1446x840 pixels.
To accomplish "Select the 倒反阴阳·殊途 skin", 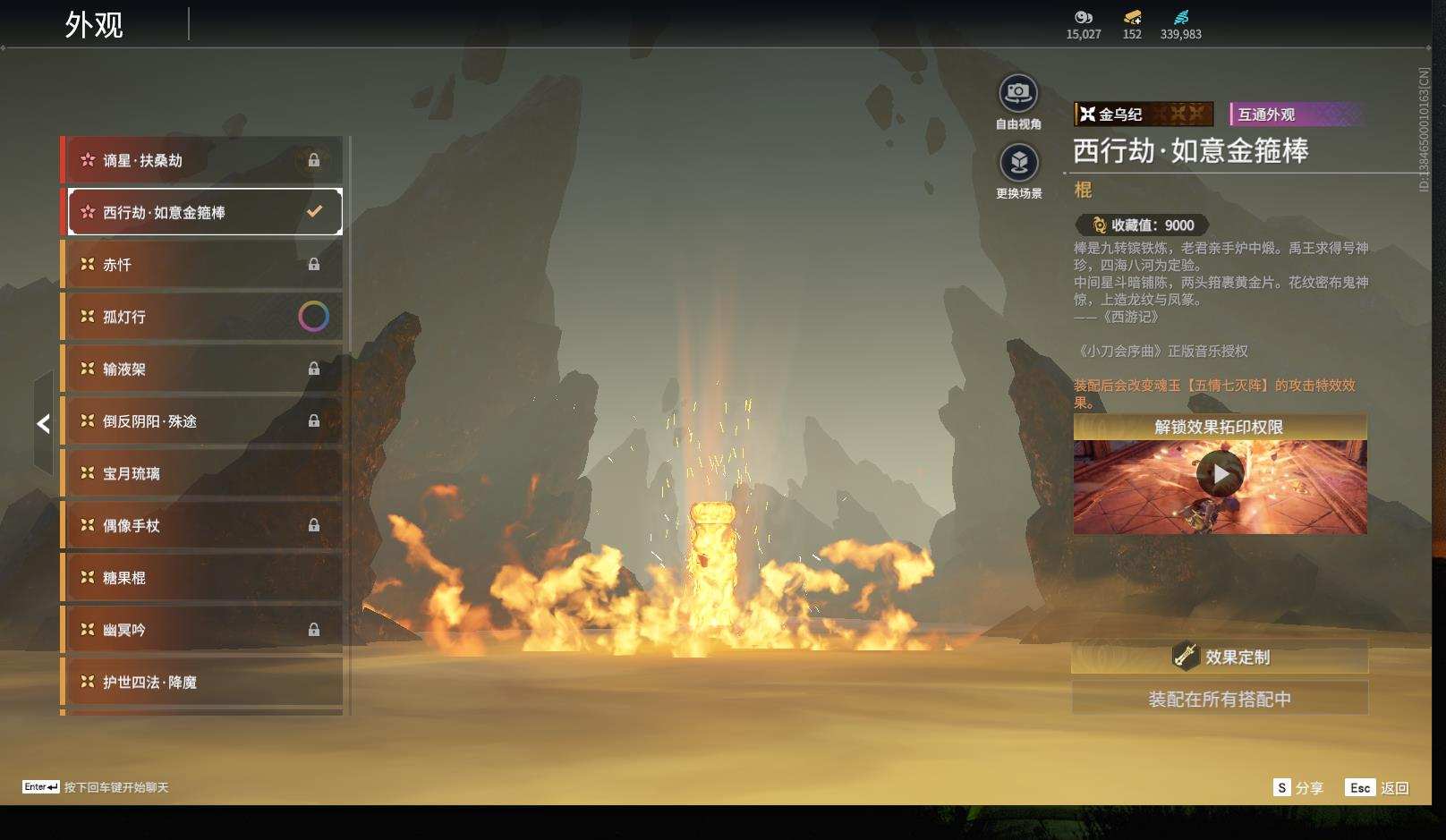I will click(x=201, y=420).
